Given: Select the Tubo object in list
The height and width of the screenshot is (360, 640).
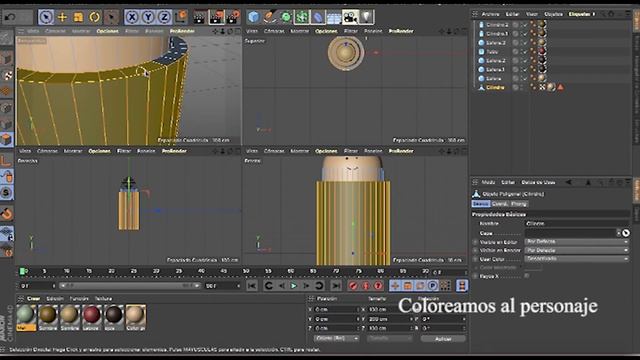Looking at the screenshot, I should click(492, 51).
